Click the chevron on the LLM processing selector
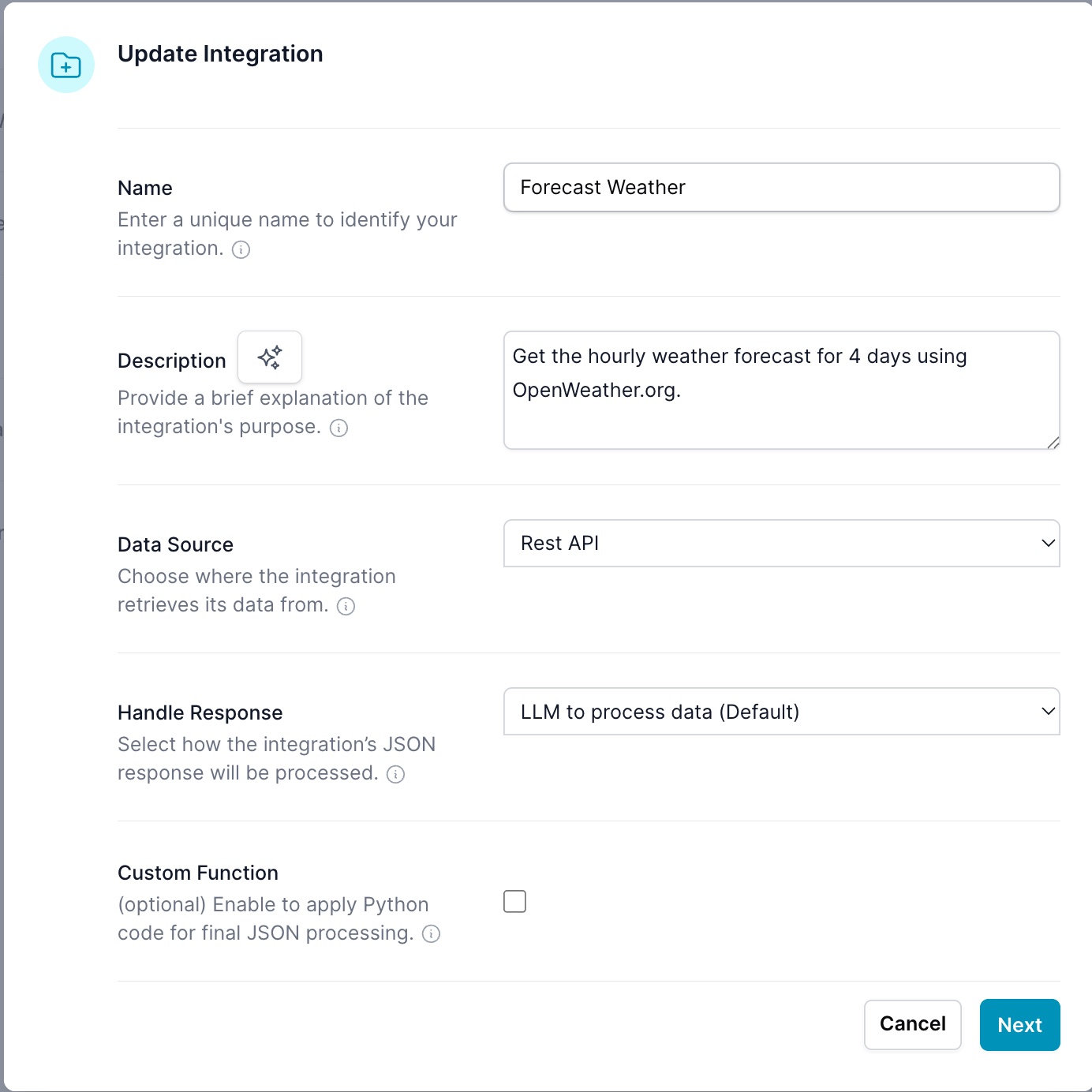Viewport: 1092px width, 1092px height. pyautogui.click(x=1047, y=711)
